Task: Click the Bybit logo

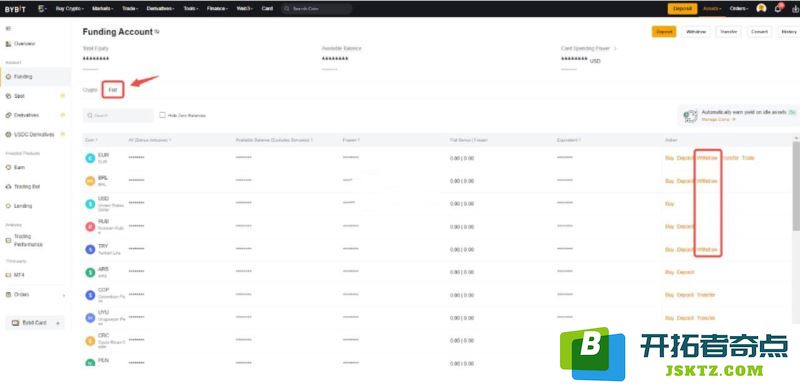Action: click(15, 9)
